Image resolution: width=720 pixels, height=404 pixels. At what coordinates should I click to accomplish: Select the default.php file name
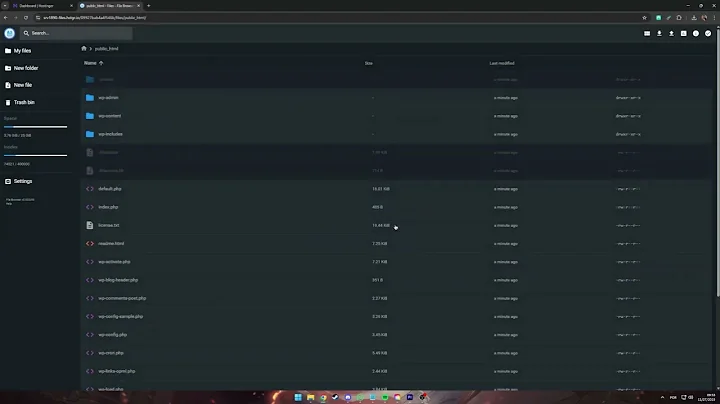pyautogui.click(x=110, y=189)
